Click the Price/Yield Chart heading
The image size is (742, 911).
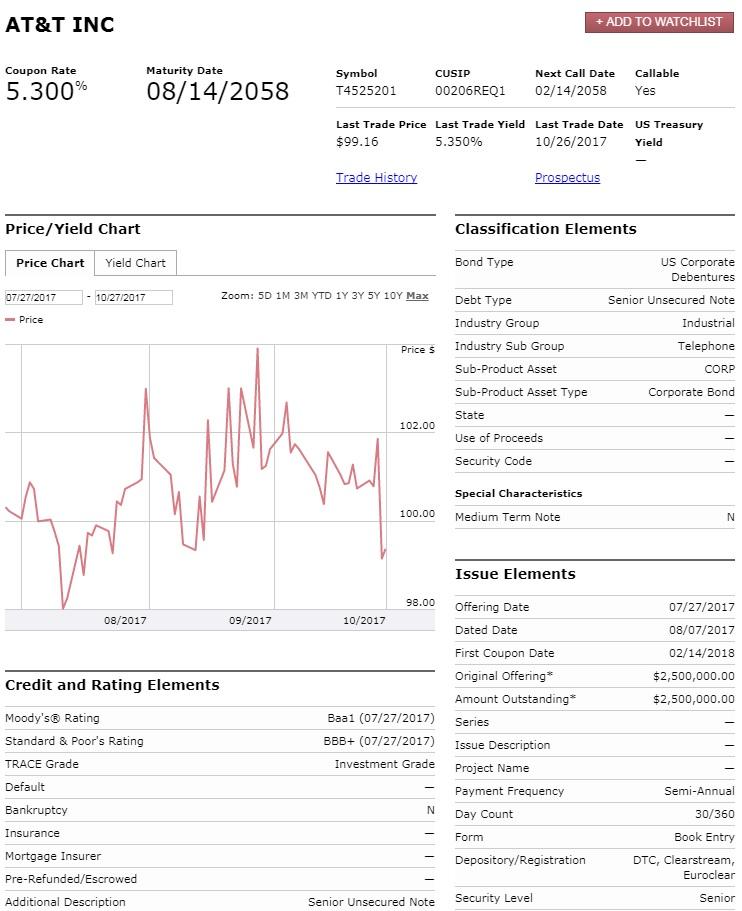tap(73, 229)
